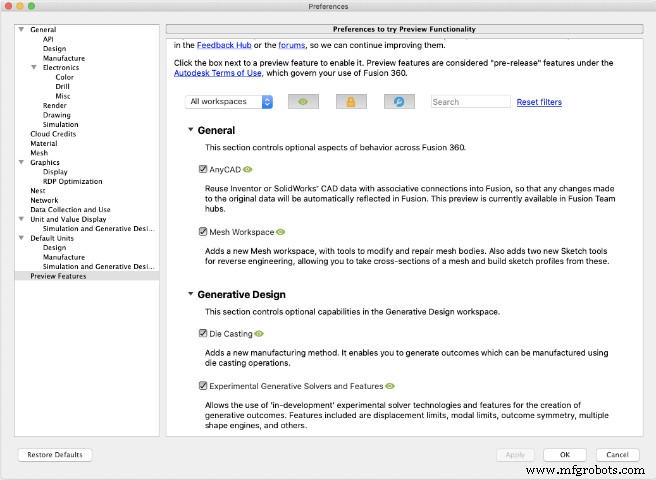The width and height of the screenshot is (656, 480).
Task: Toggle the Die Casting checkbox
Action: coord(203,333)
